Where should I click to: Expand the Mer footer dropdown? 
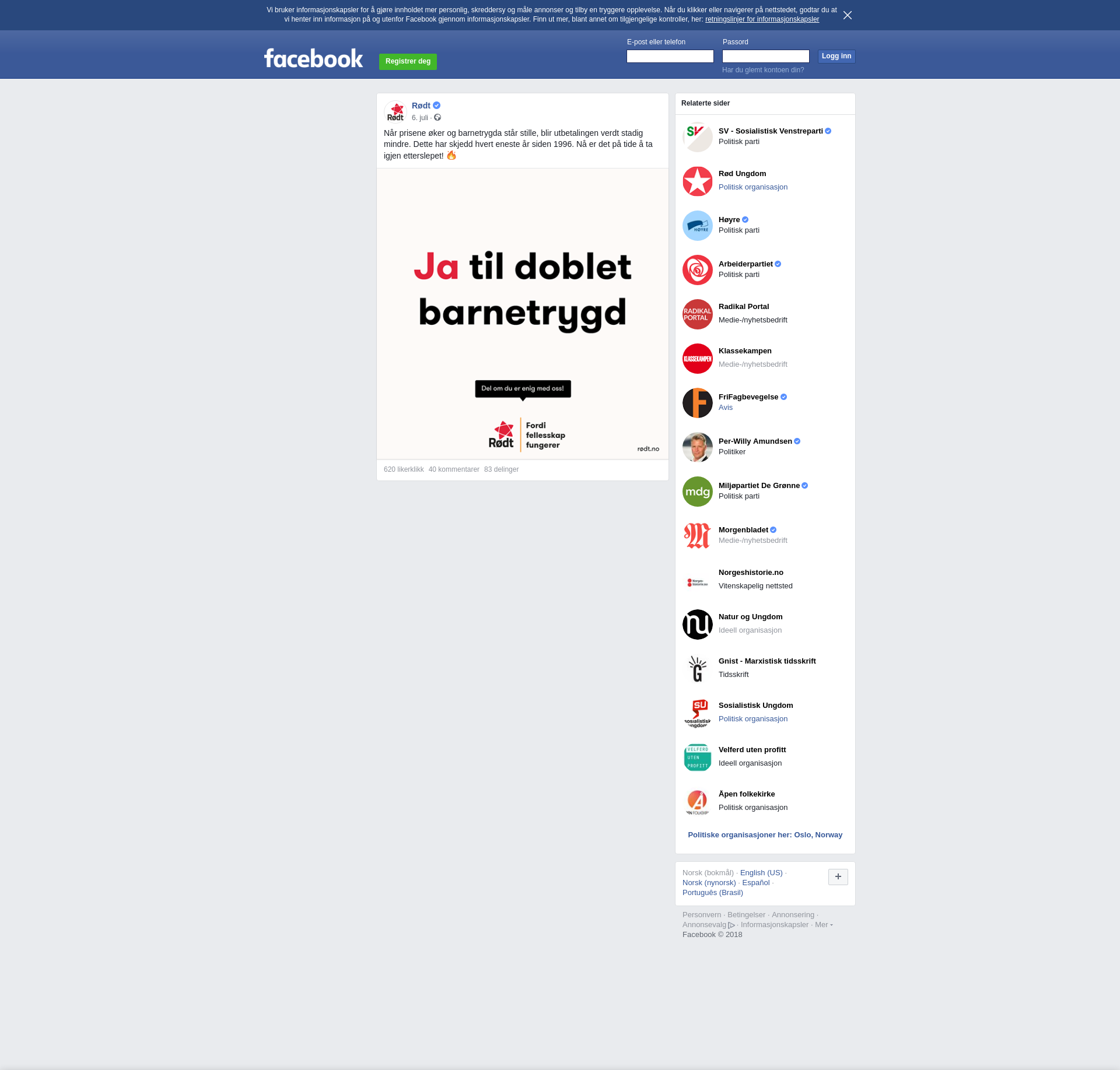824,925
